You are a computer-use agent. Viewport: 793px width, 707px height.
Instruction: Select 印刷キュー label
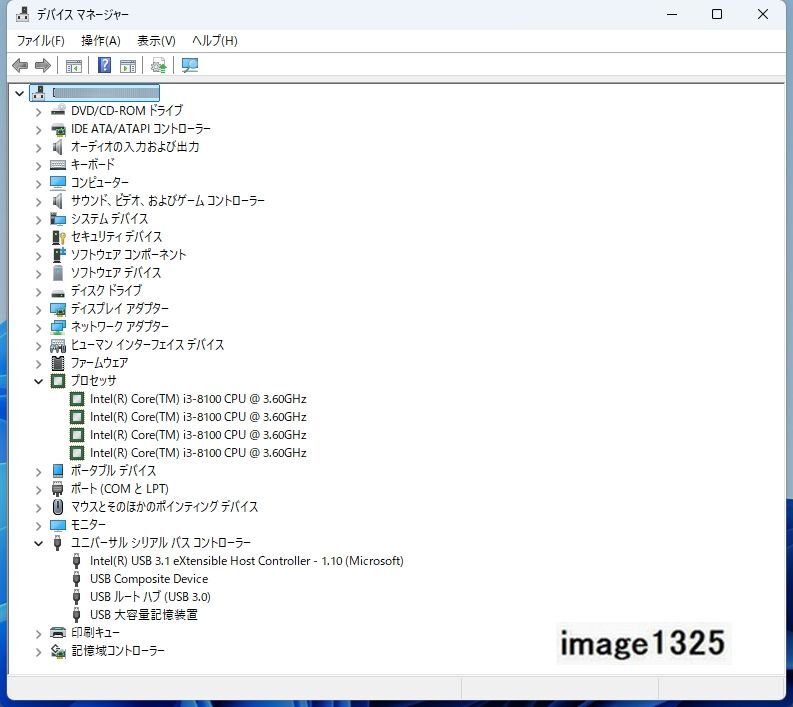tap(95, 633)
